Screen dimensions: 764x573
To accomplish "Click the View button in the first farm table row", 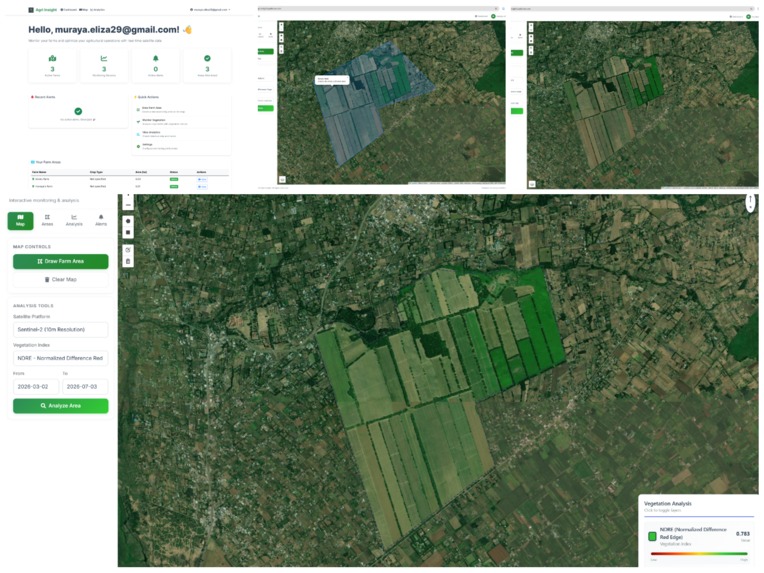I will pos(202,179).
